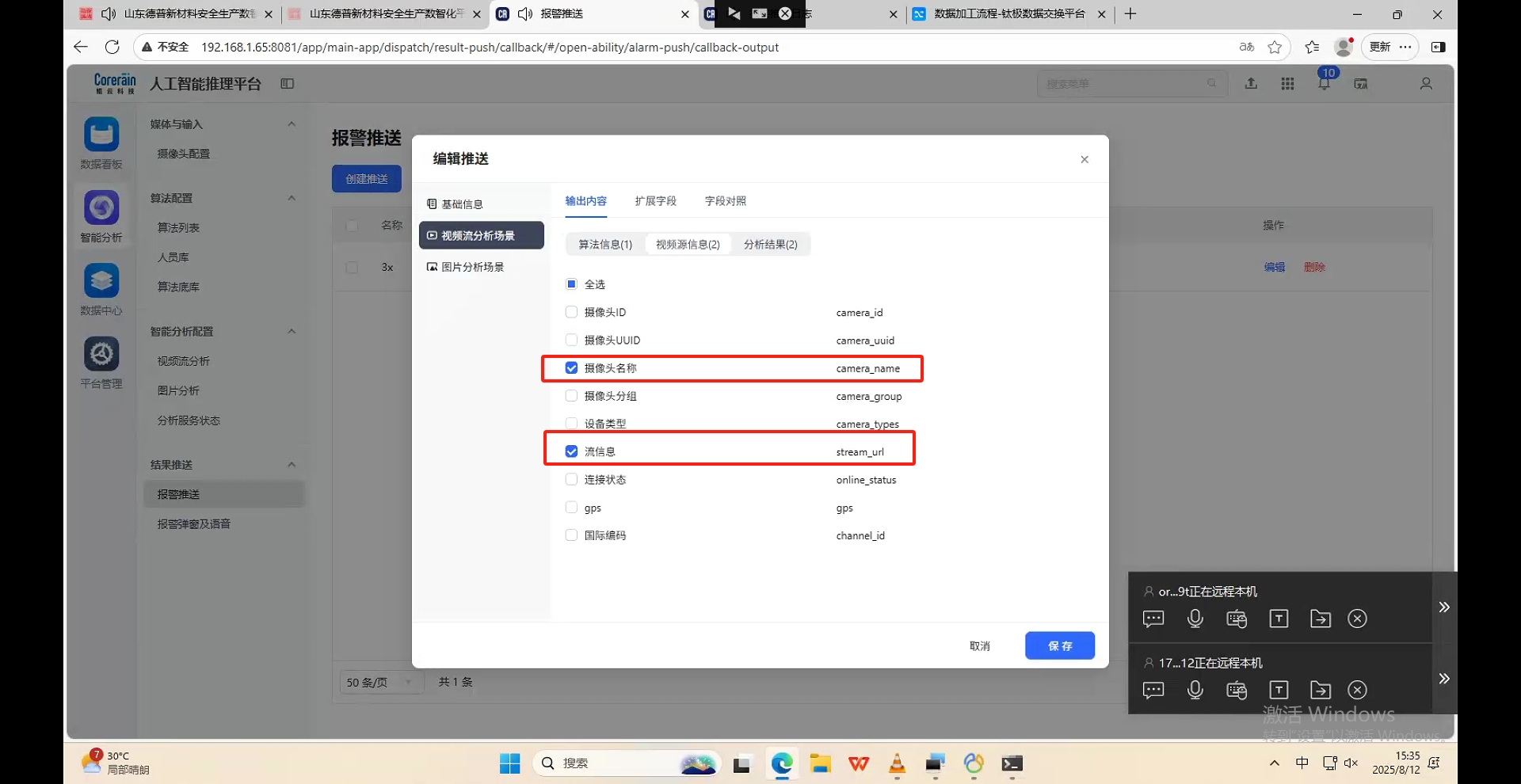
Task: Click the 搜索菜单 search field
Action: (1132, 83)
